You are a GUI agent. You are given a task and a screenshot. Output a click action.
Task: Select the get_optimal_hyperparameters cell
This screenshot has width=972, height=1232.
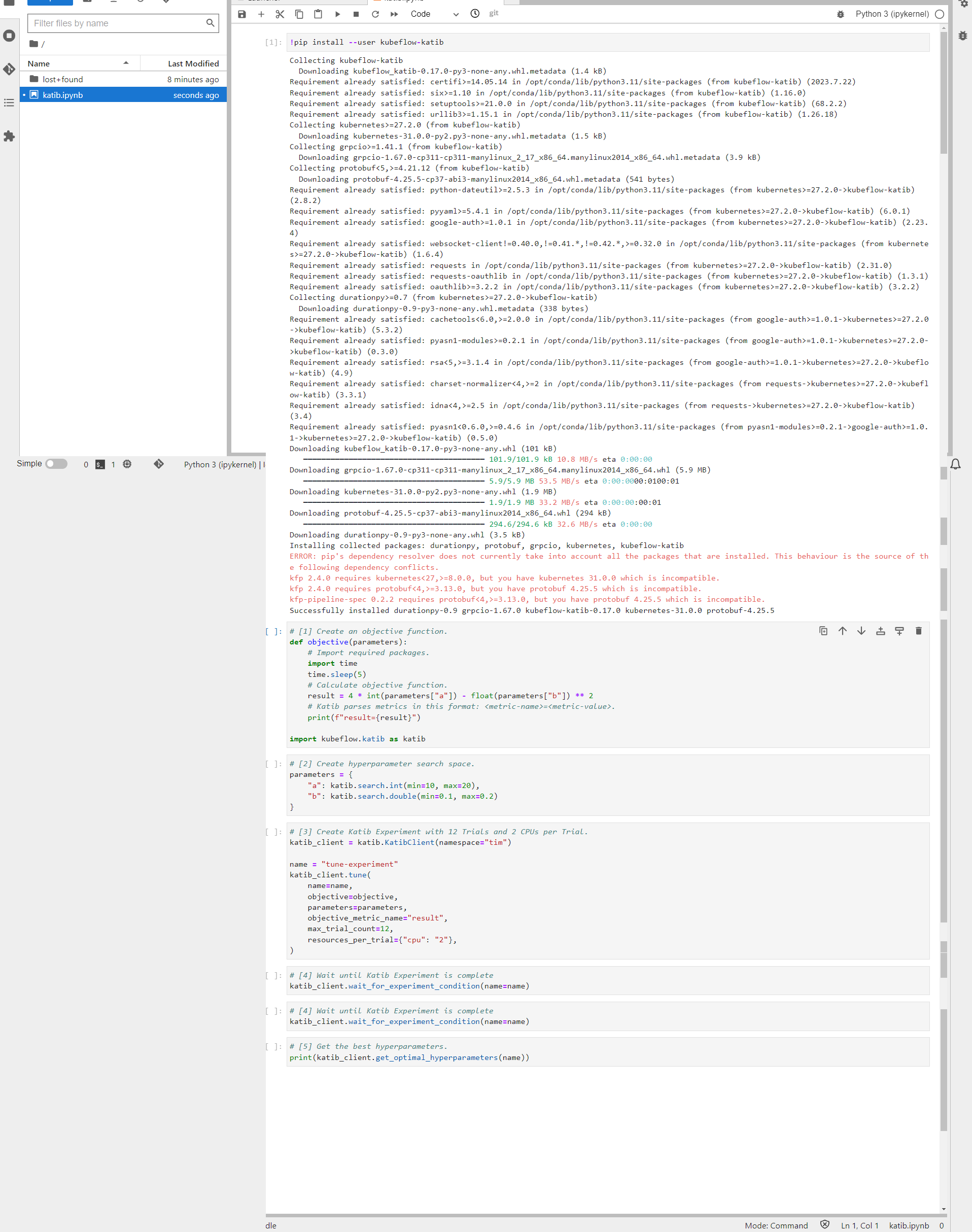tap(608, 1051)
